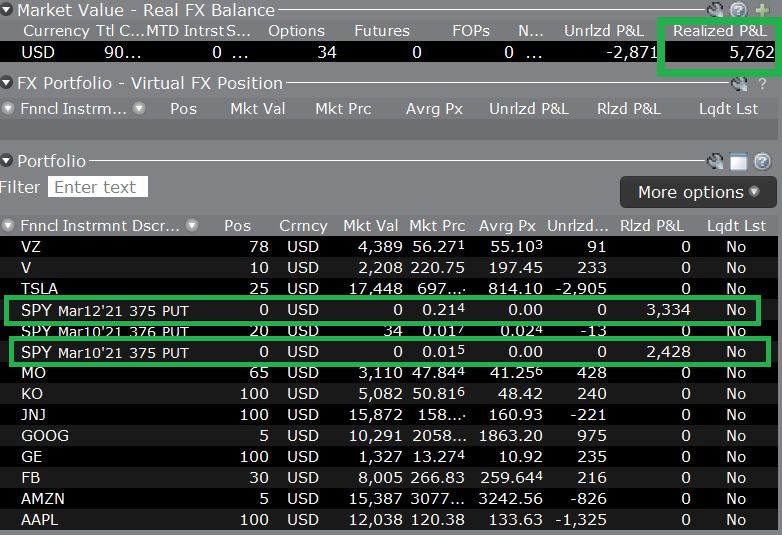The image size is (782, 535).
Task: Click Futures column header in Market Value
Action: [x=382, y=31]
